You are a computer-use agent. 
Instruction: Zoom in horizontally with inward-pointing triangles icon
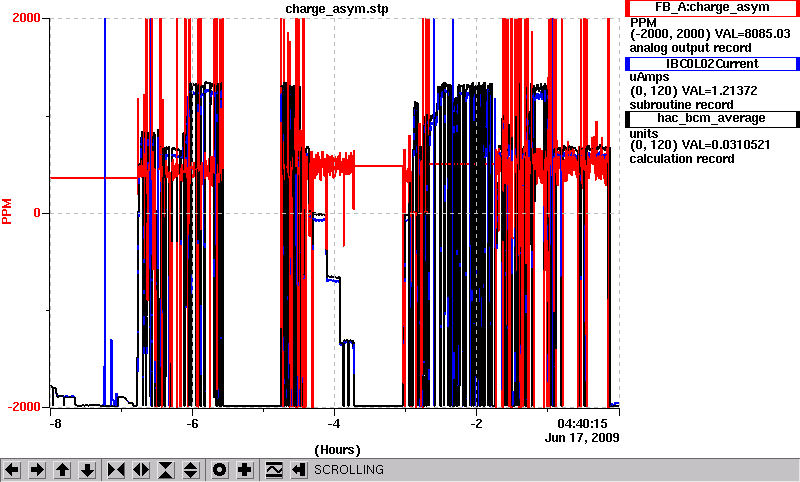point(116,470)
